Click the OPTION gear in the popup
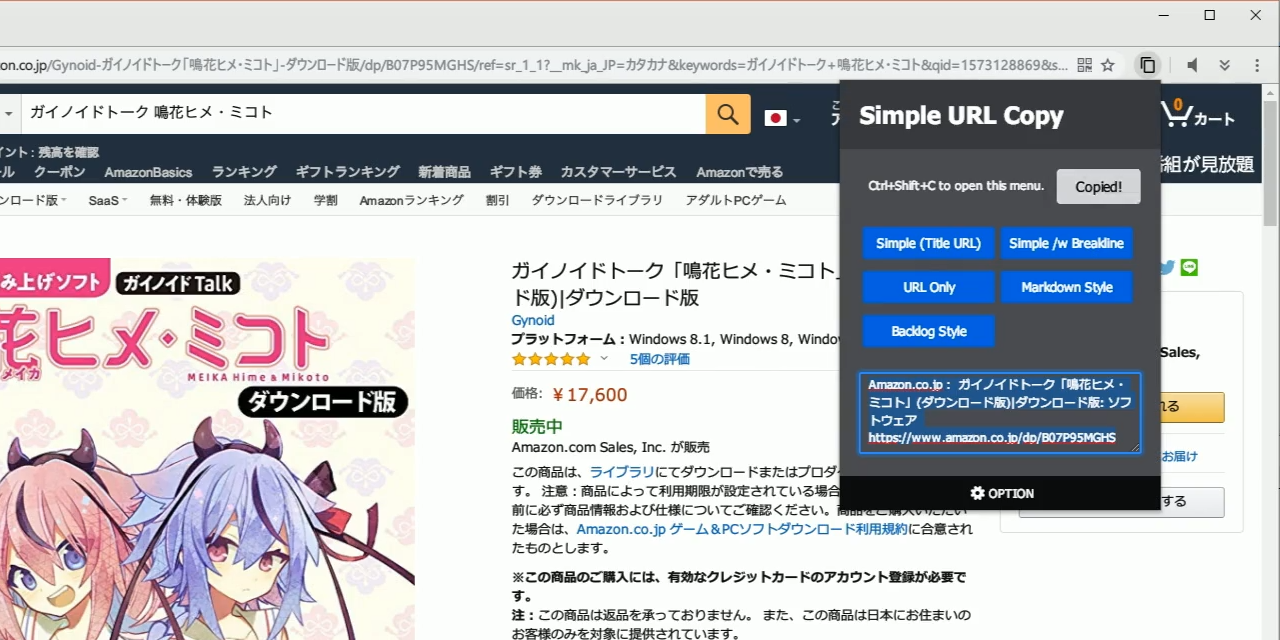1280x640 pixels. tap(1001, 493)
